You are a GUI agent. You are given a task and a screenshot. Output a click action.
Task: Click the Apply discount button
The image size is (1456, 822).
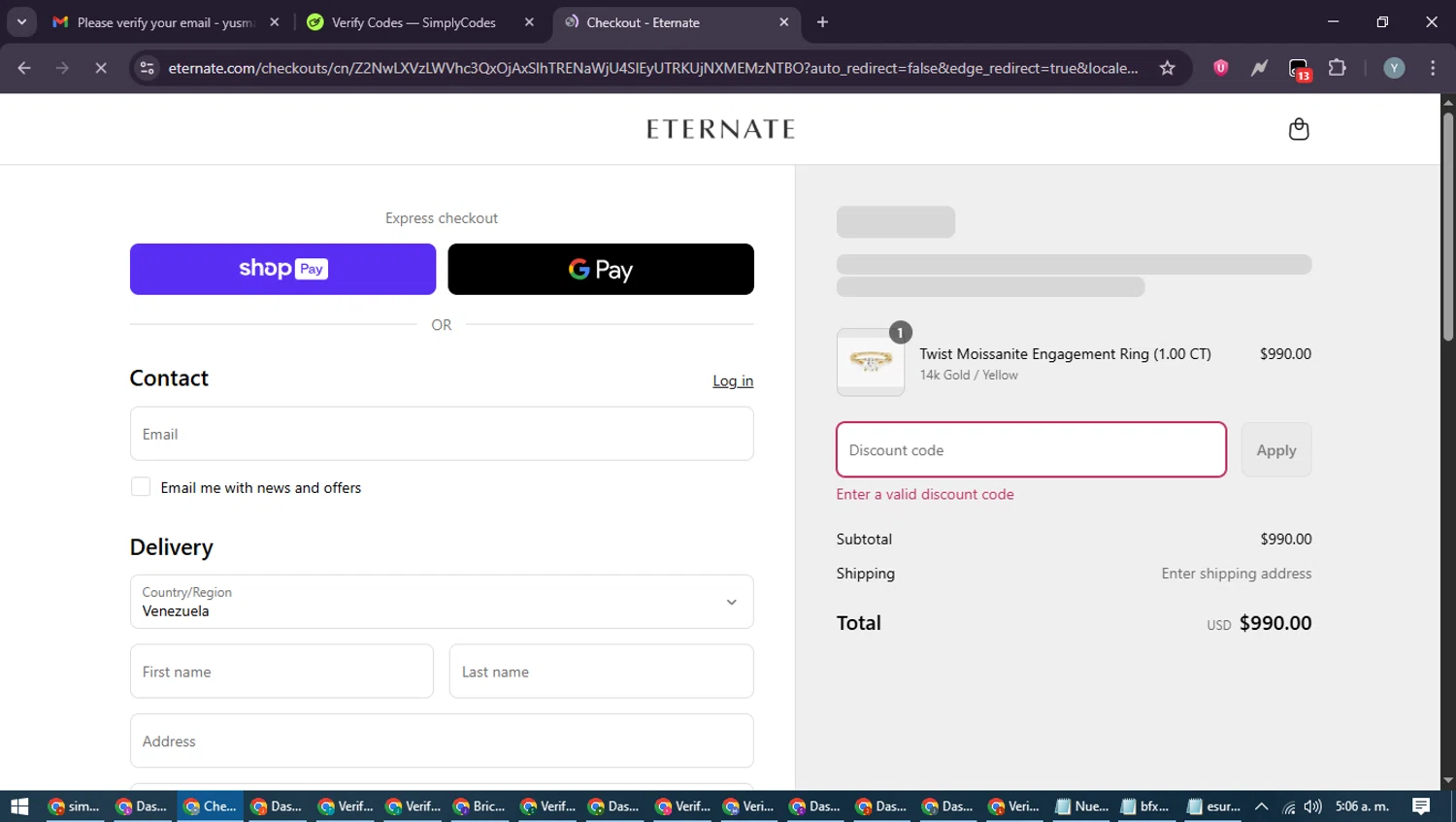(1276, 449)
